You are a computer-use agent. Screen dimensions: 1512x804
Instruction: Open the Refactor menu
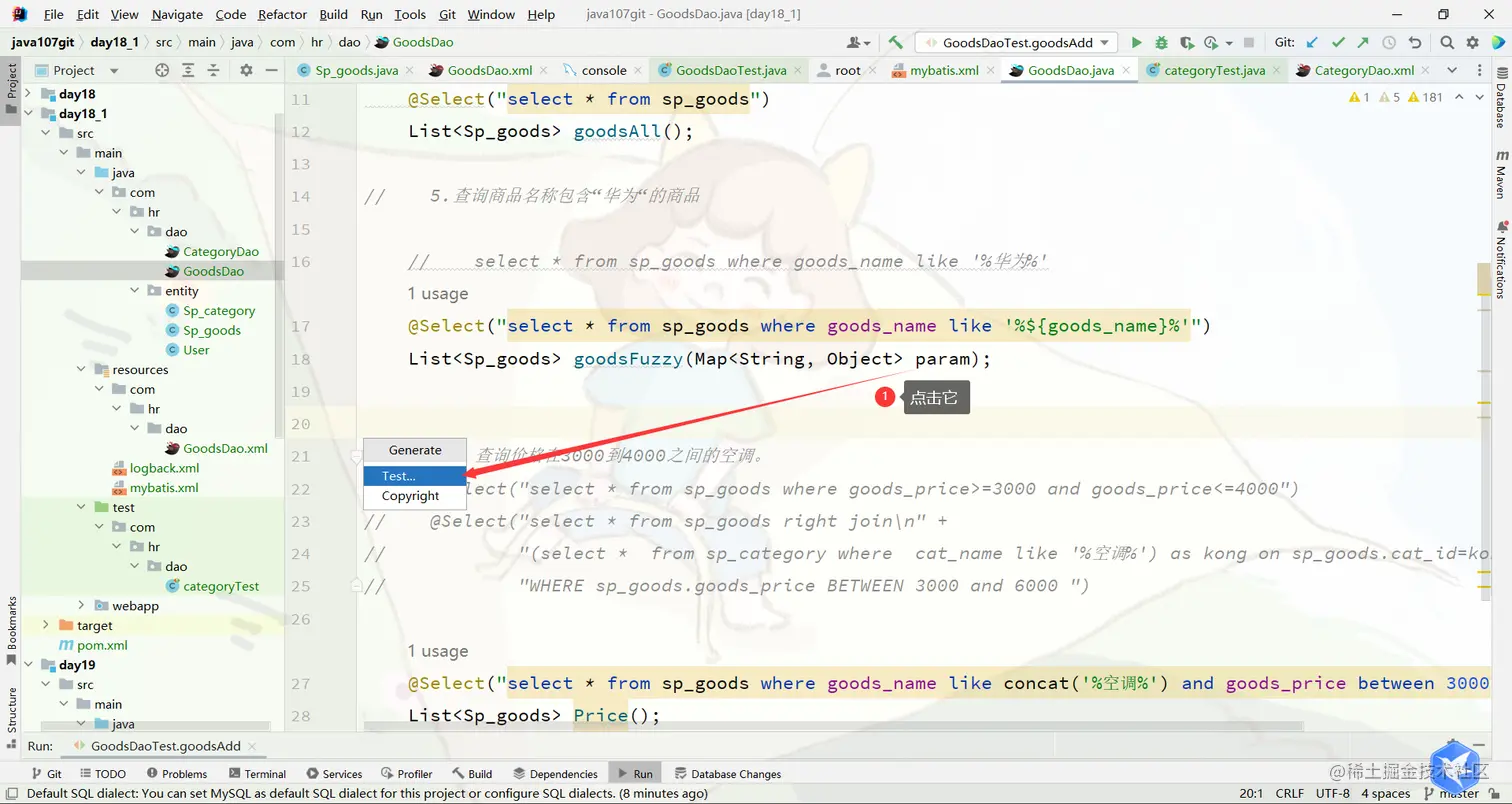(x=282, y=14)
